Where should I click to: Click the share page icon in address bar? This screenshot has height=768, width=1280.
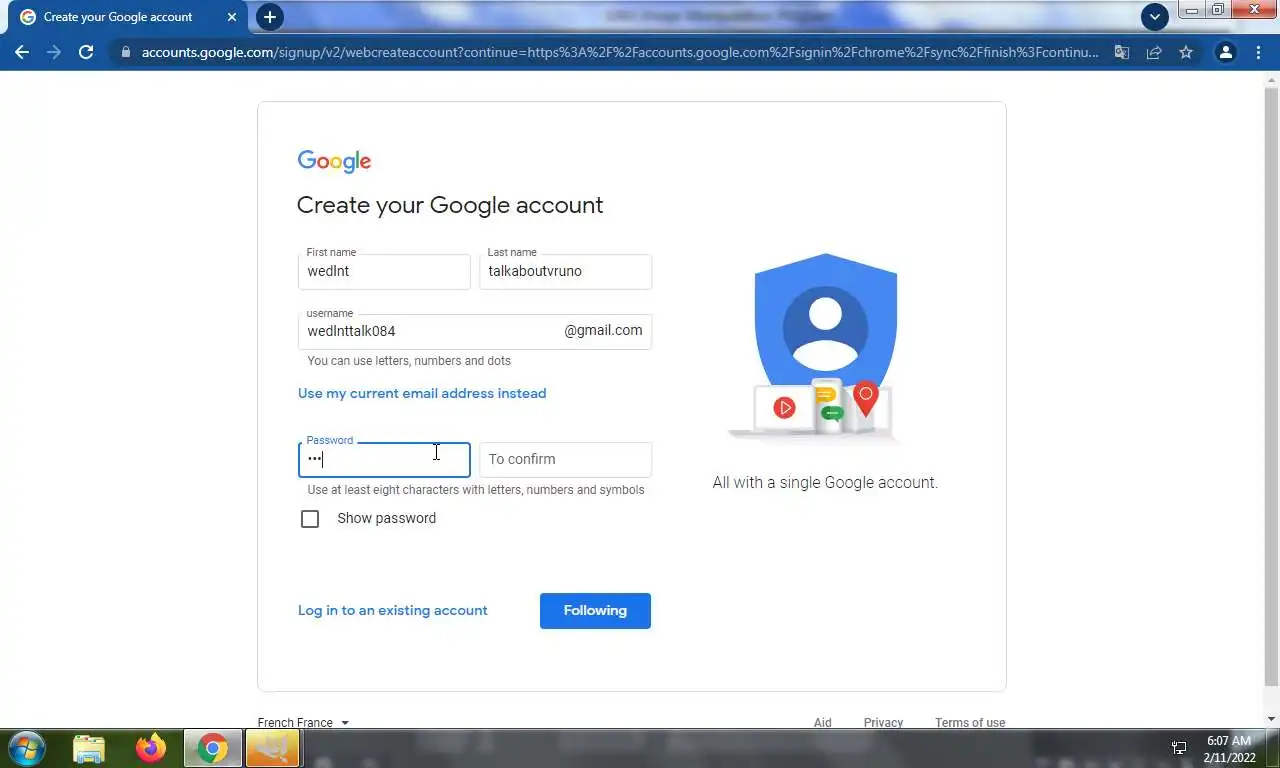1154,52
